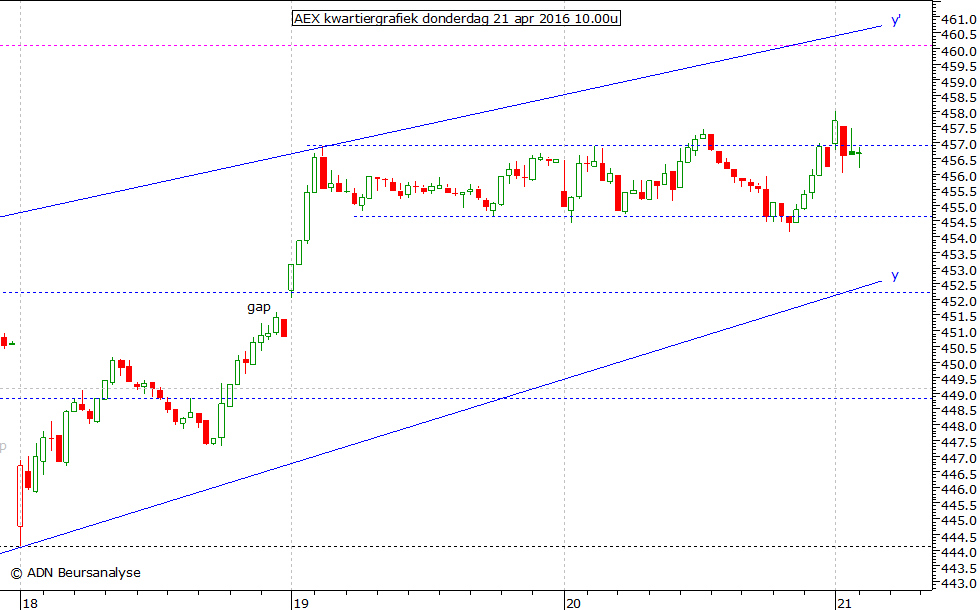
Task: Select the 20 date label on the time axis
Action: pyautogui.click(x=573, y=603)
